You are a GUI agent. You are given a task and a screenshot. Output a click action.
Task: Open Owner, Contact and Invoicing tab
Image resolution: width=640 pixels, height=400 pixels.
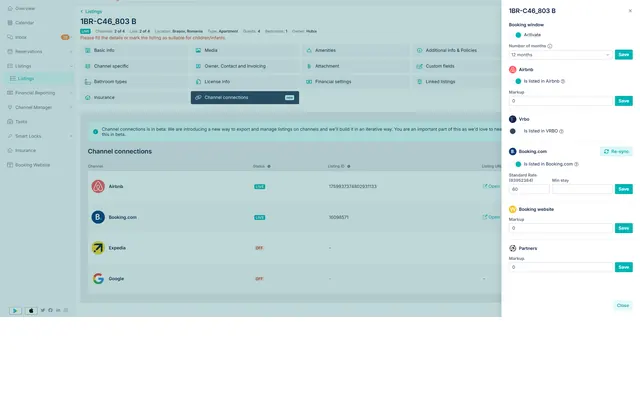pos(245,66)
